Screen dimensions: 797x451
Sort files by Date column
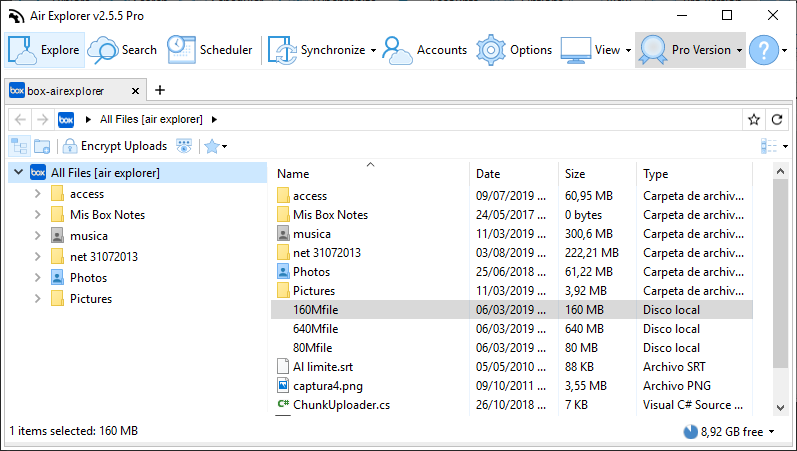[514, 174]
